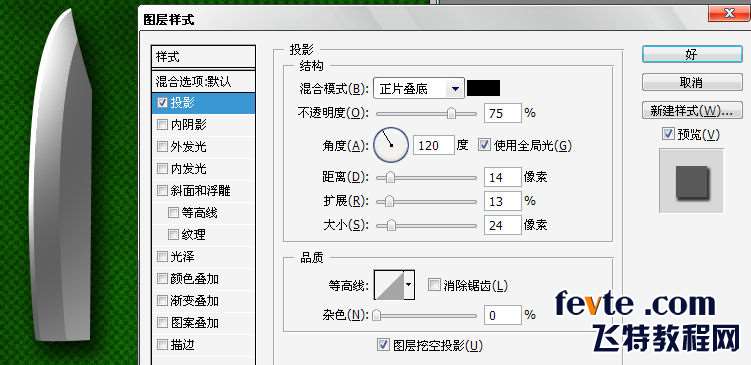Click the 角度 angle dial
The width and height of the screenshot is (751, 365).
tap(391, 145)
